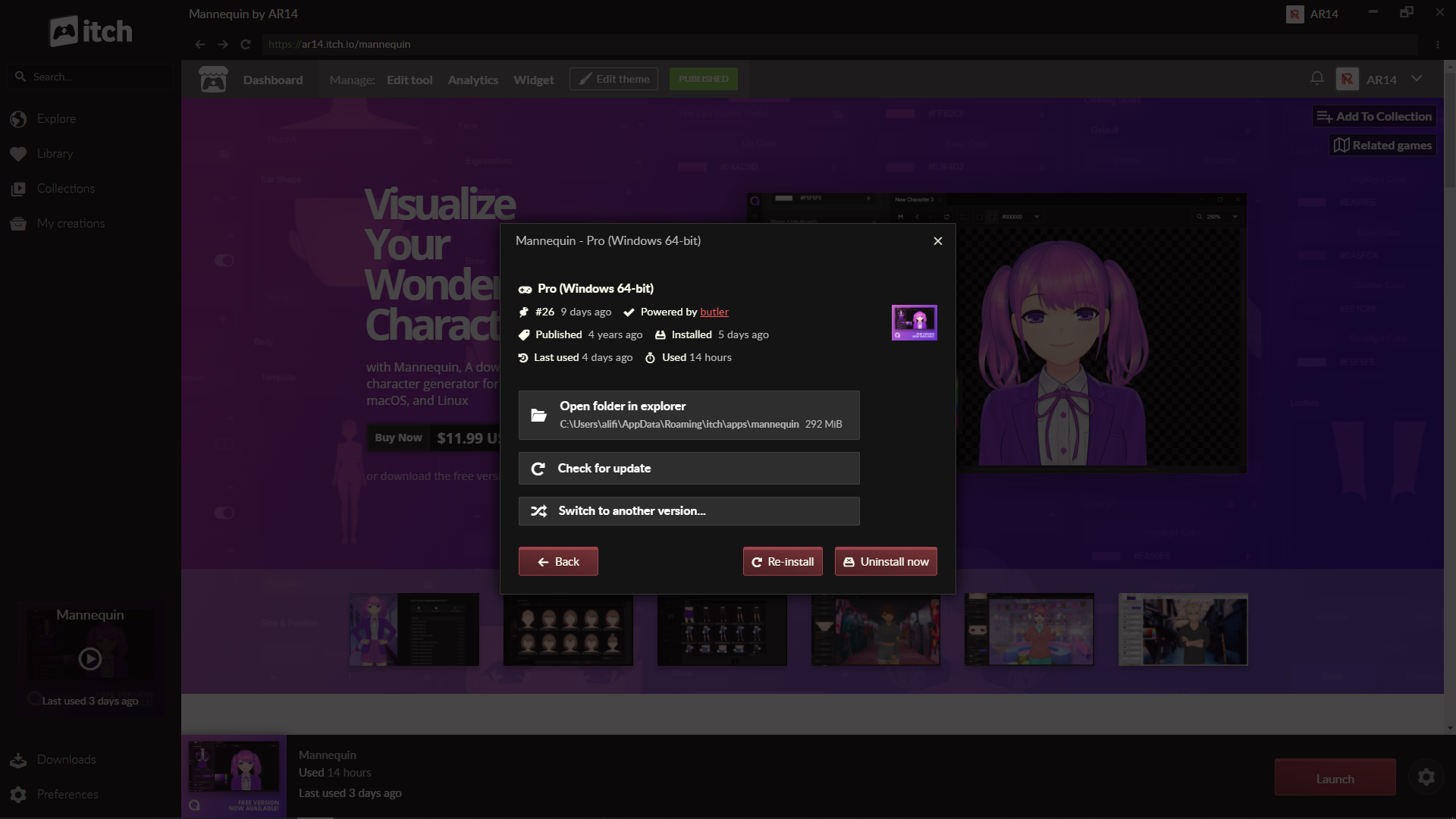Click the Explore globe icon
1456x819 pixels.
[x=19, y=119]
